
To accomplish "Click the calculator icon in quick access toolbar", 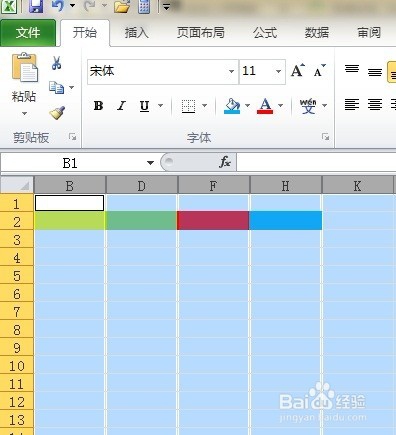I will click(144, 6).
